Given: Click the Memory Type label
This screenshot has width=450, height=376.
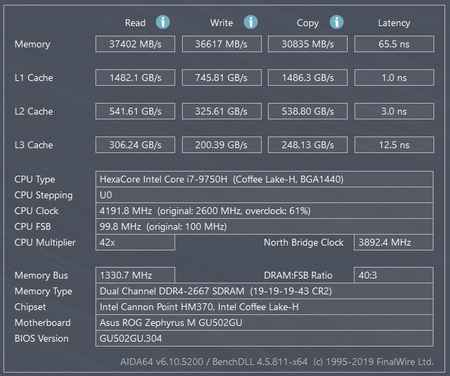Looking at the screenshot, I should 43,292.
